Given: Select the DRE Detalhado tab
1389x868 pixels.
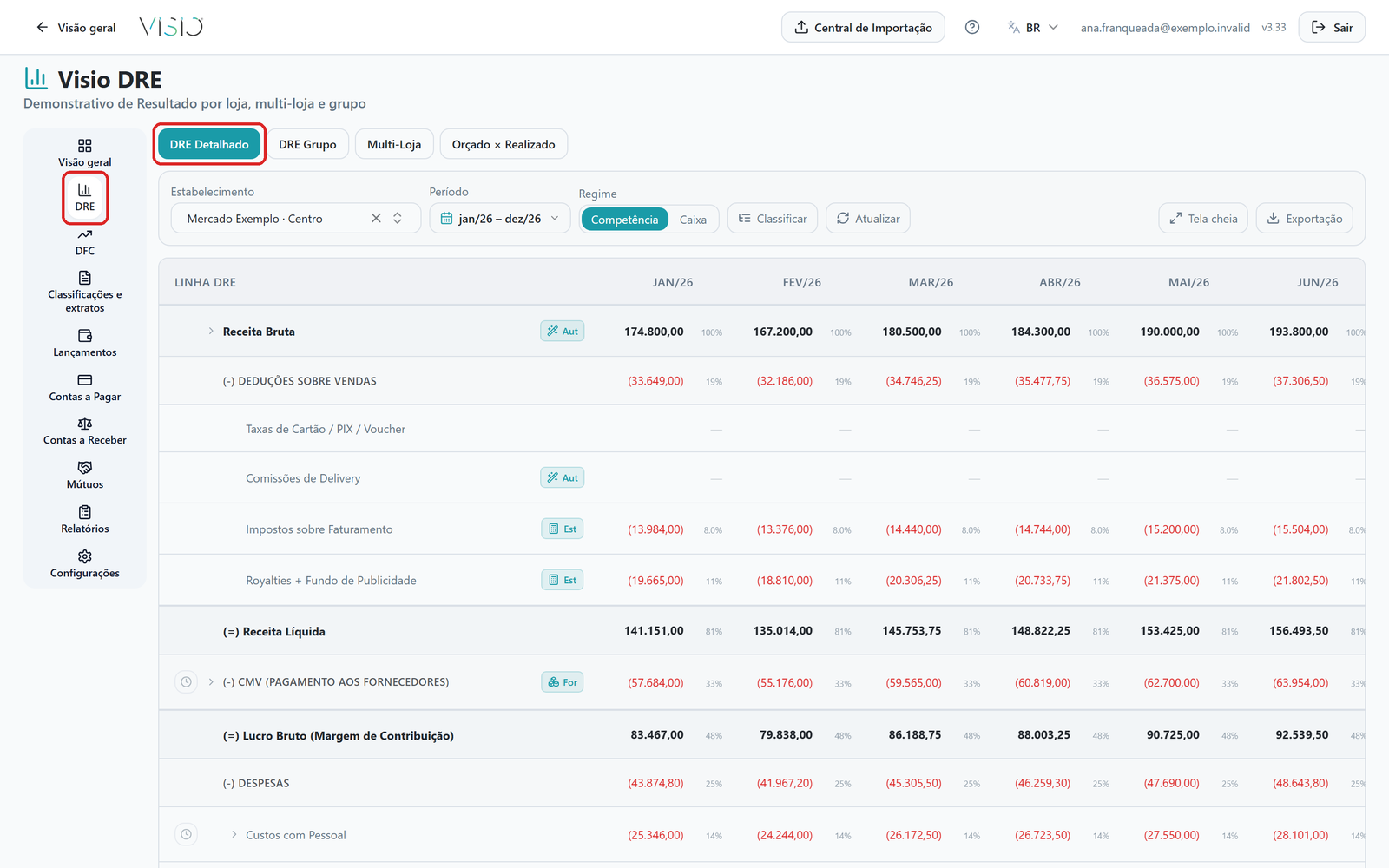Looking at the screenshot, I should pos(209,144).
